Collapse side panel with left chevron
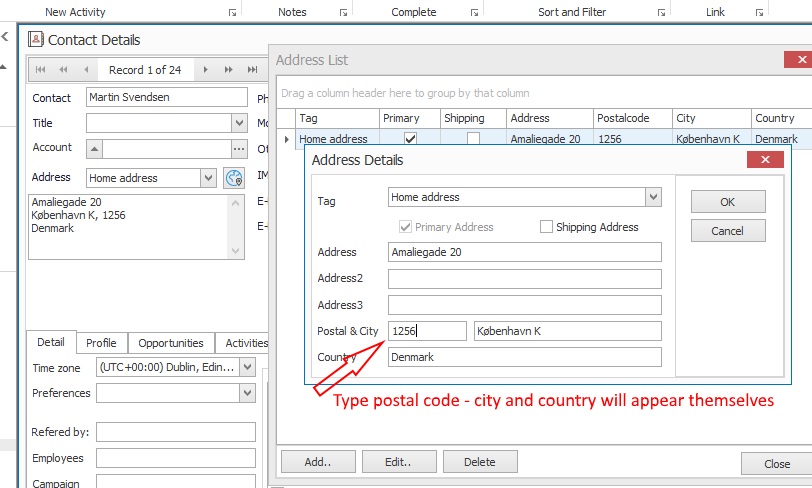Viewport: 812px width, 488px height. coord(5,36)
